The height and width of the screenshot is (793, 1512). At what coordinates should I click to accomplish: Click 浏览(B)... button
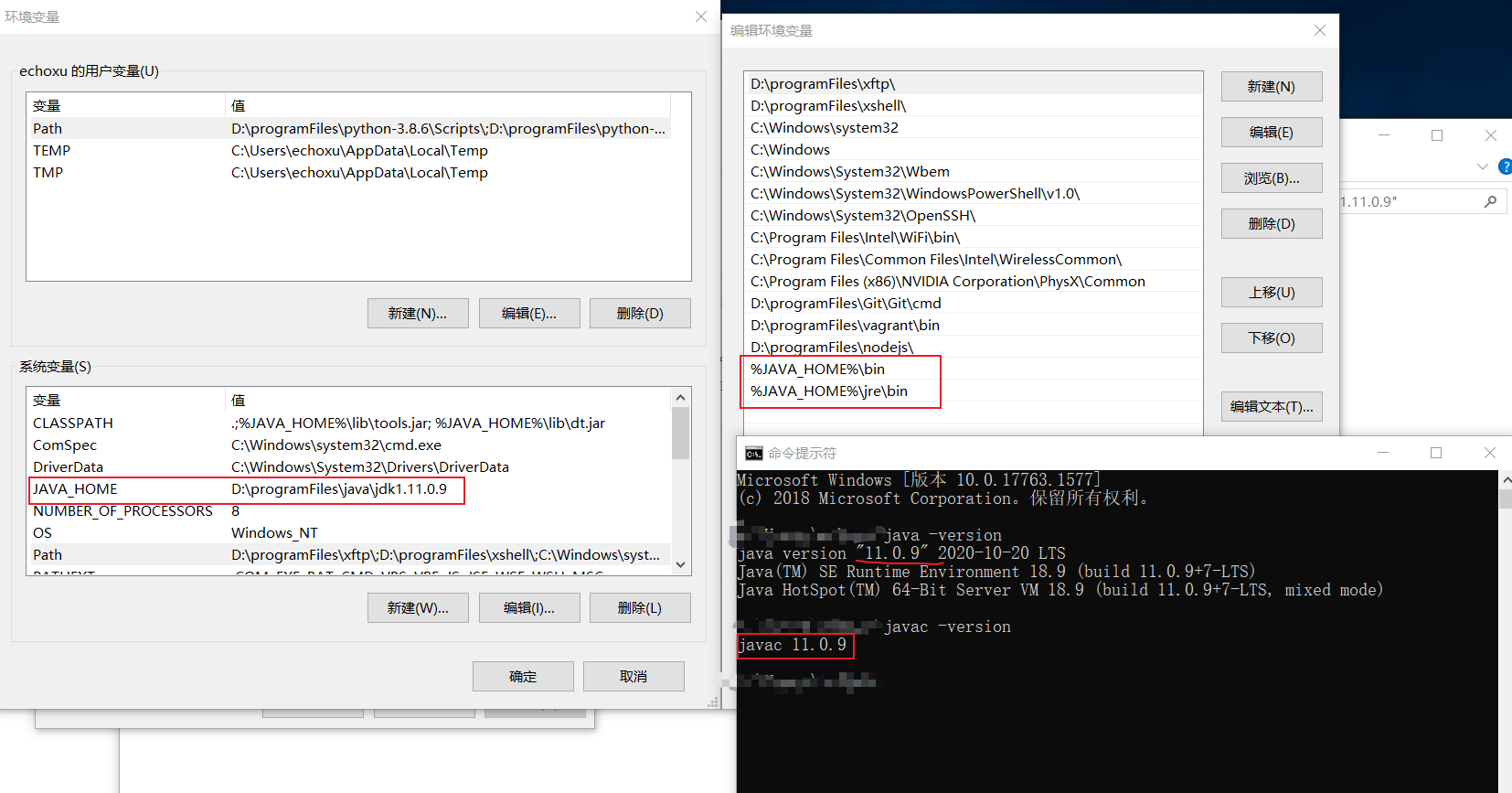(1272, 178)
